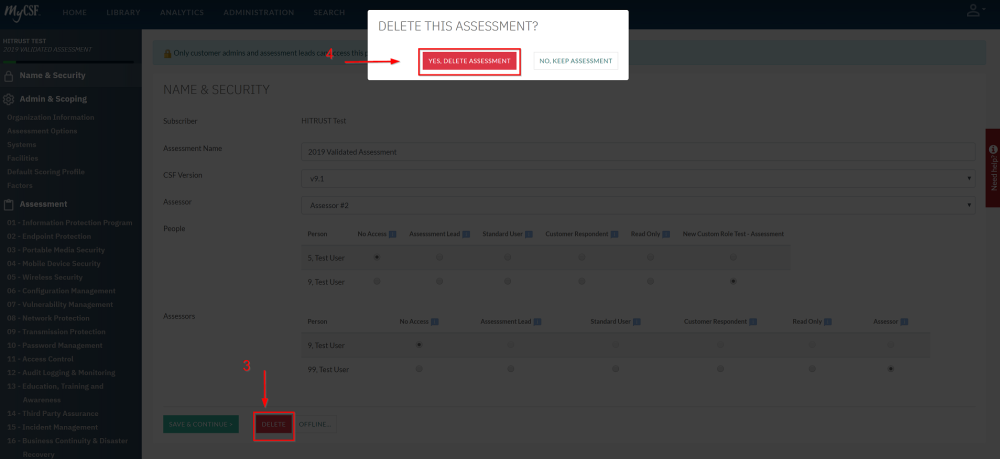
Task: Open Facilities in sidebar
Action: [22, 159]
